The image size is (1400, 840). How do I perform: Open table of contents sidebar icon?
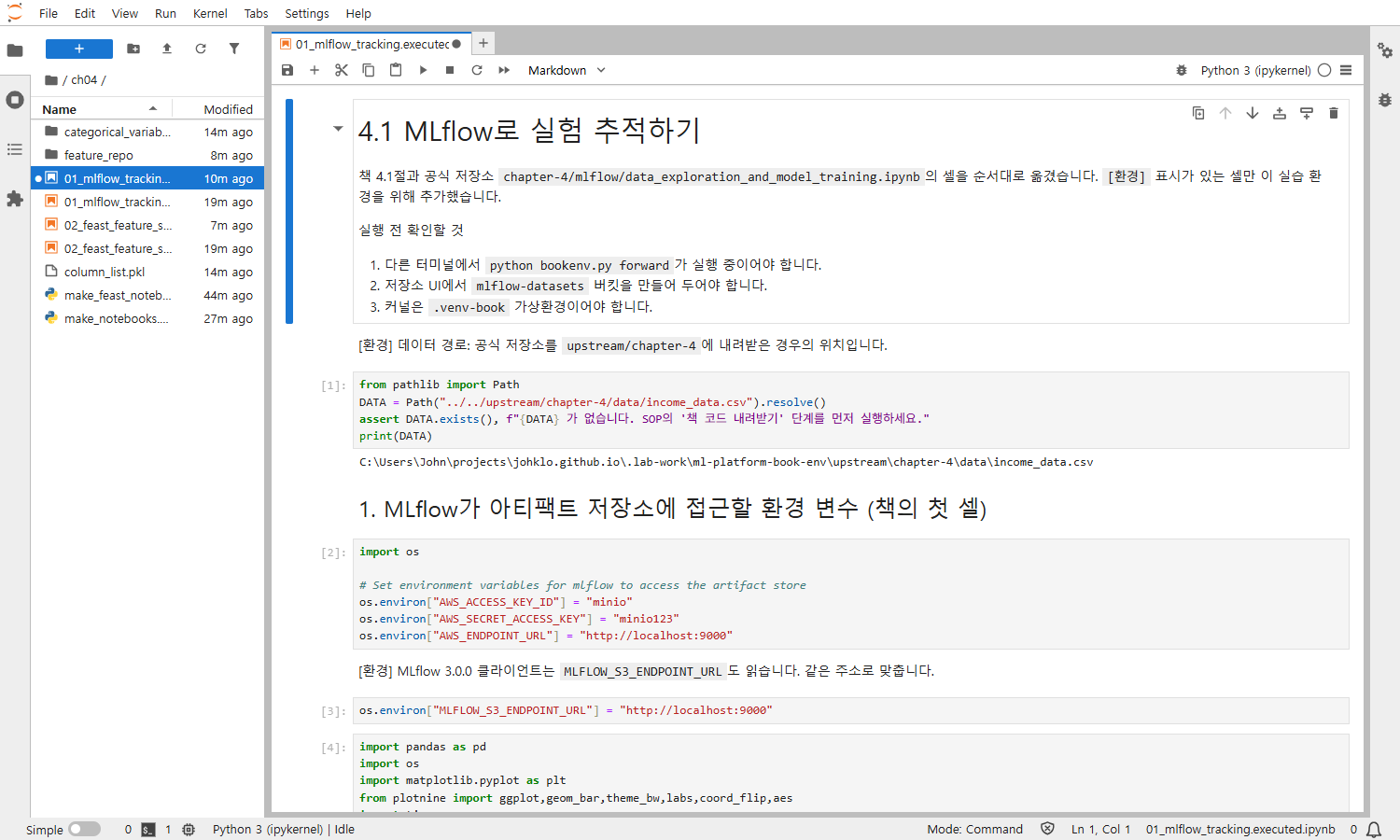point(15,149)
